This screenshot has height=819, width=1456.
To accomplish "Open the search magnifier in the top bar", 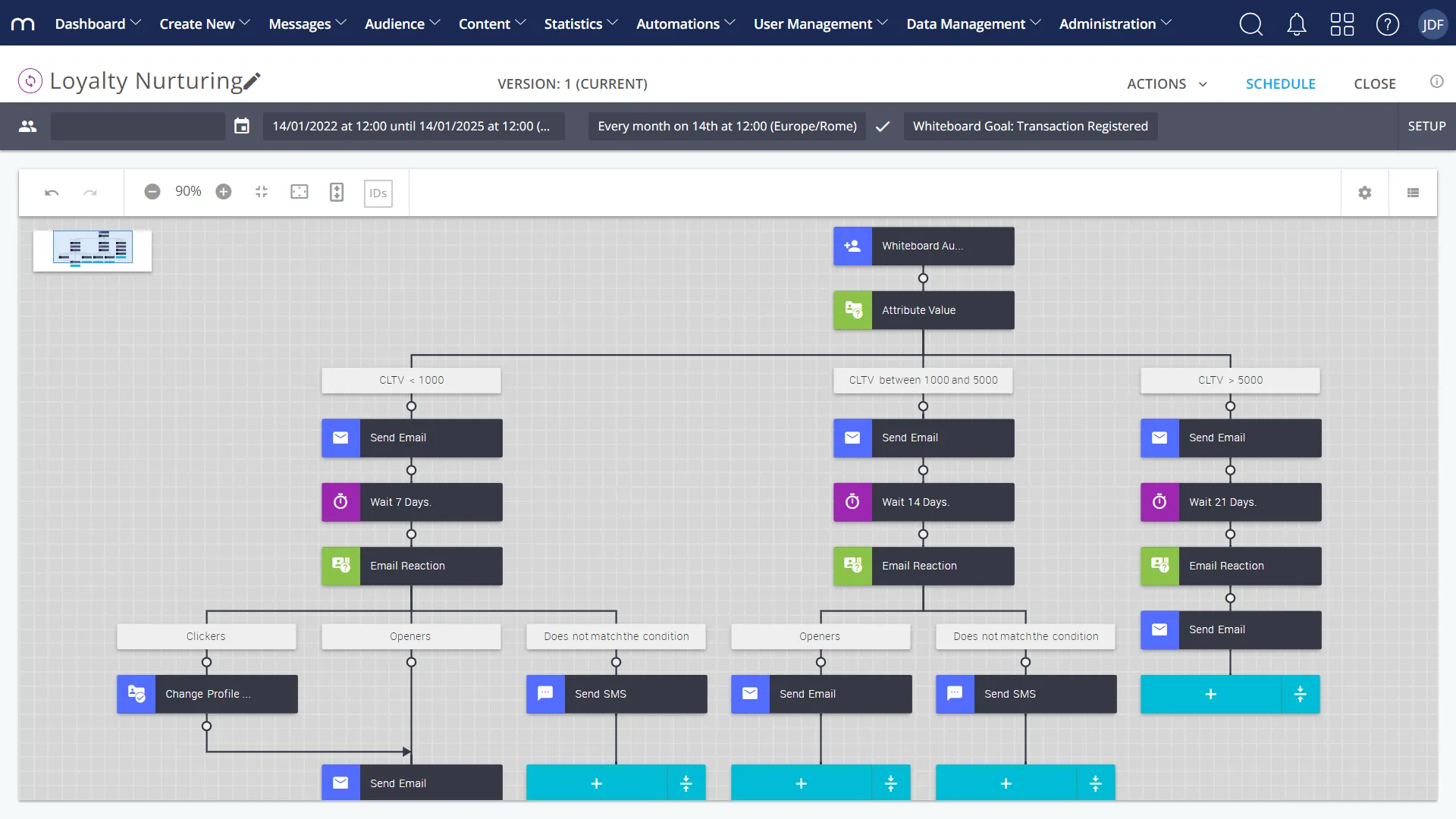I will coord(1251,24).
